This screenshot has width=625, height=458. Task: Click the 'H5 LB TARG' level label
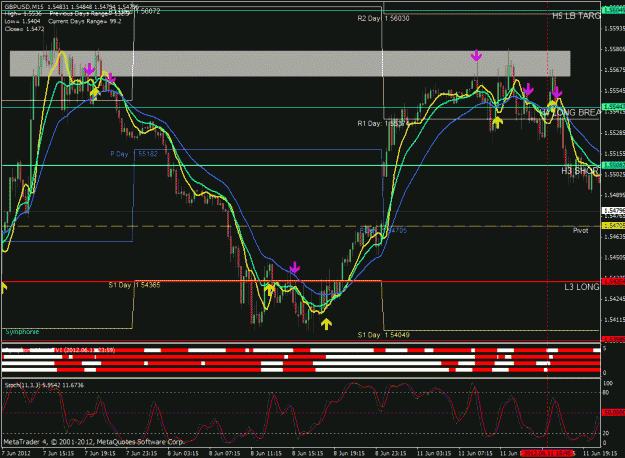(576, 16)
